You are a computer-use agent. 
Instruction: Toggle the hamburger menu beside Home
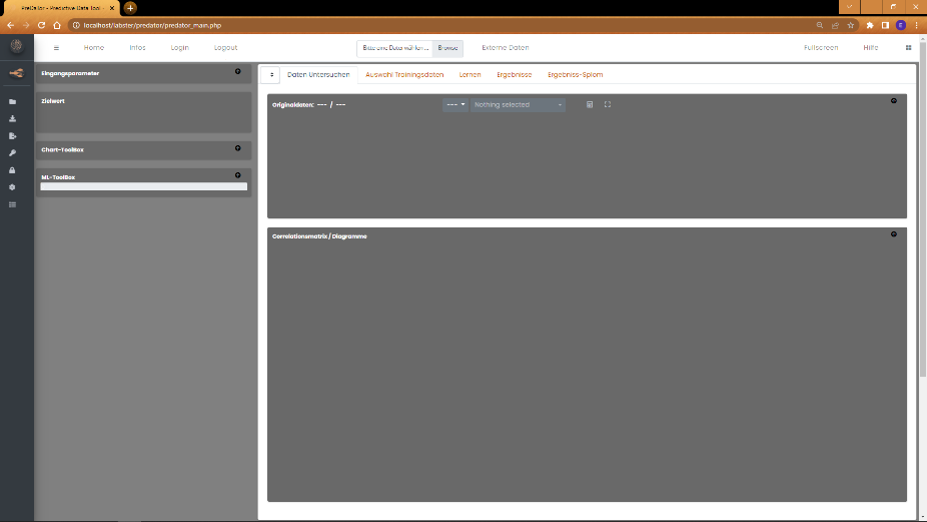coord(56,48)
